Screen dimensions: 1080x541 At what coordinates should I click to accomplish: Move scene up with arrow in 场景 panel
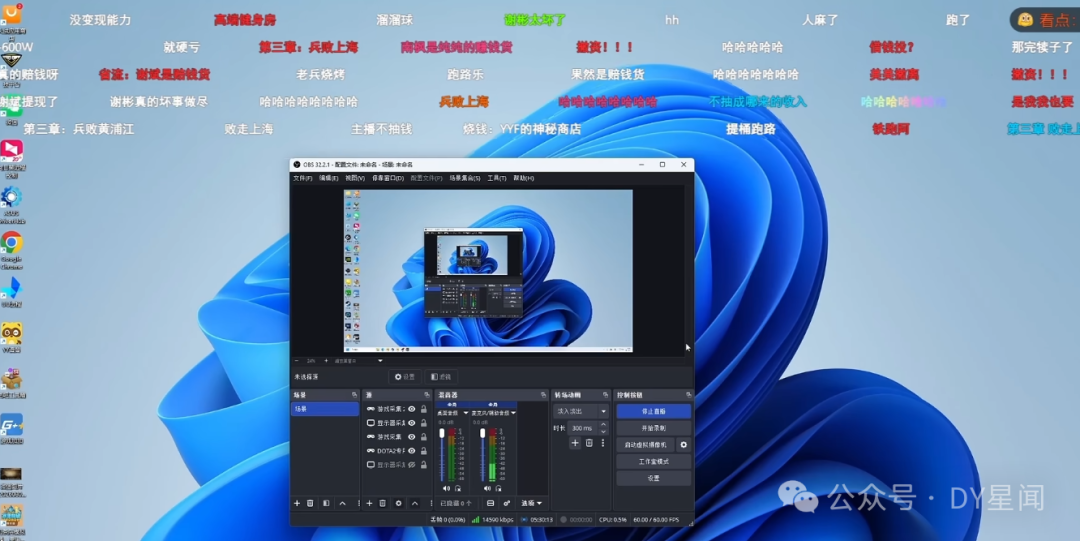[x=342, y=503]
